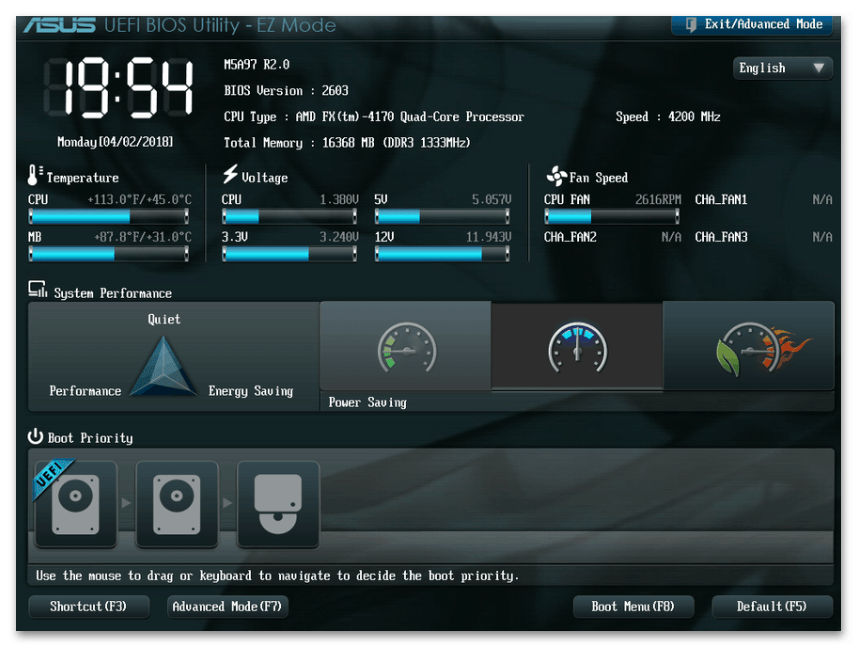Click the Voltage lightning bolt icon
Viewport: 857px width, 647px height.
click(230, 176)
